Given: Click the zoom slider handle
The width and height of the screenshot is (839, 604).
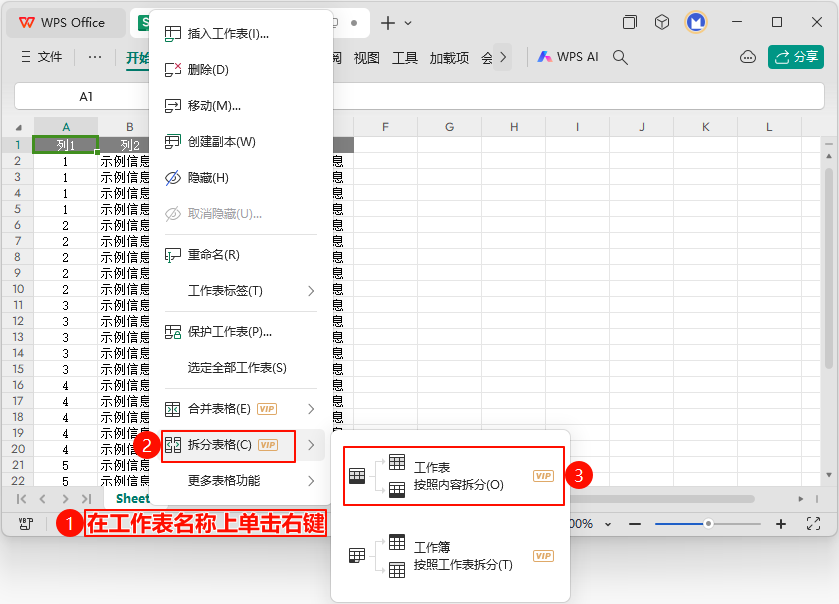Looking at the screenshot, I should point(708,524).
